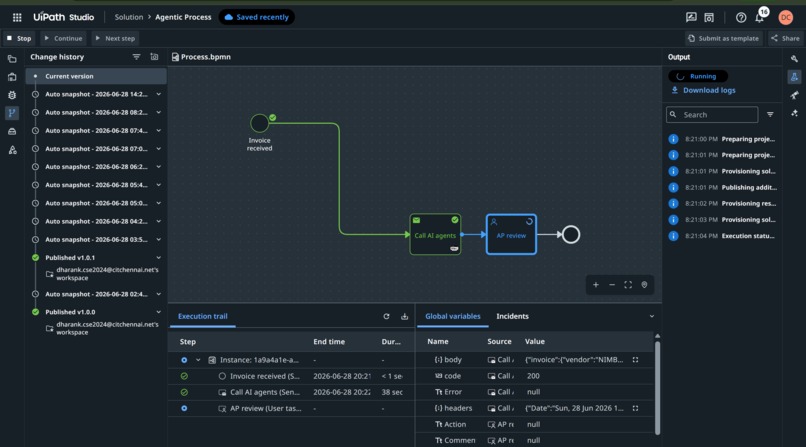Fit diagram to screen
This screenshot has width=806, height=447.
(x=628, y=285)
